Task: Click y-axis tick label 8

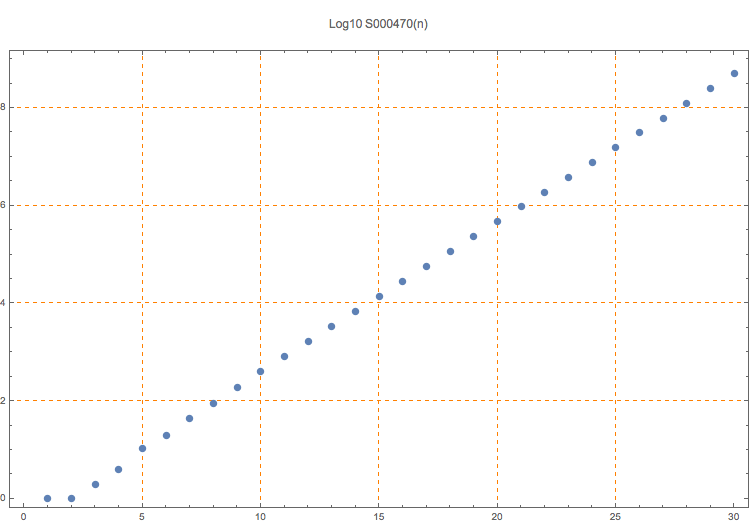Action: 4,107
